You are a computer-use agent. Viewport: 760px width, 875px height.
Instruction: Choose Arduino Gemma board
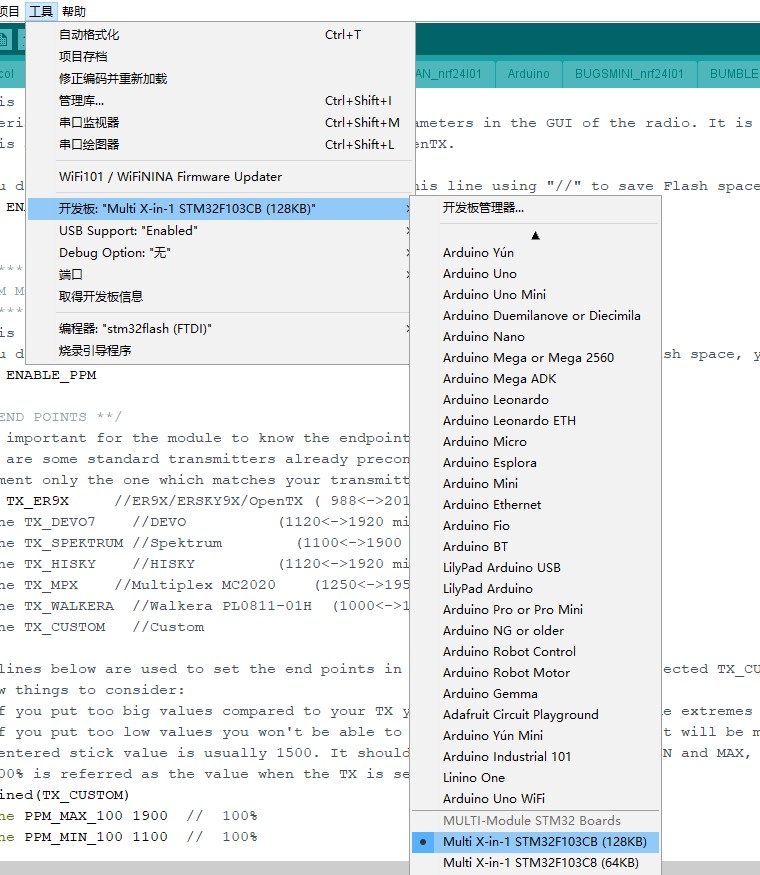click(x=536, y=694)
